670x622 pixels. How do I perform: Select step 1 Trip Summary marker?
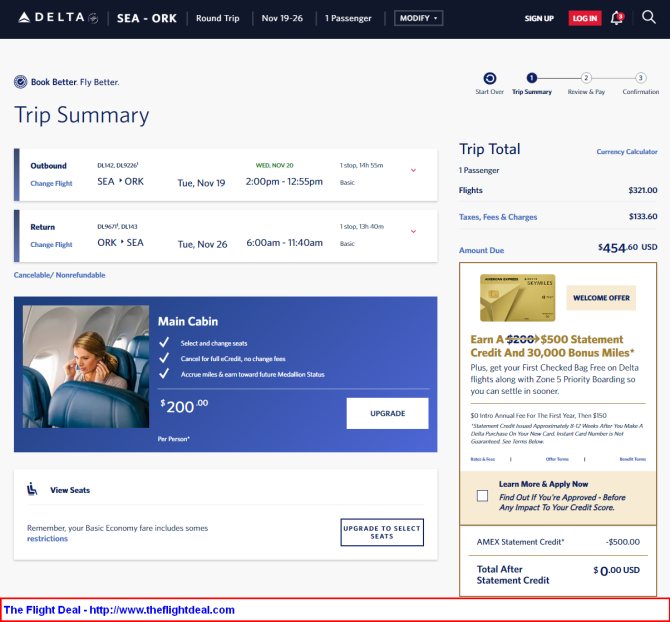[532, 78]
